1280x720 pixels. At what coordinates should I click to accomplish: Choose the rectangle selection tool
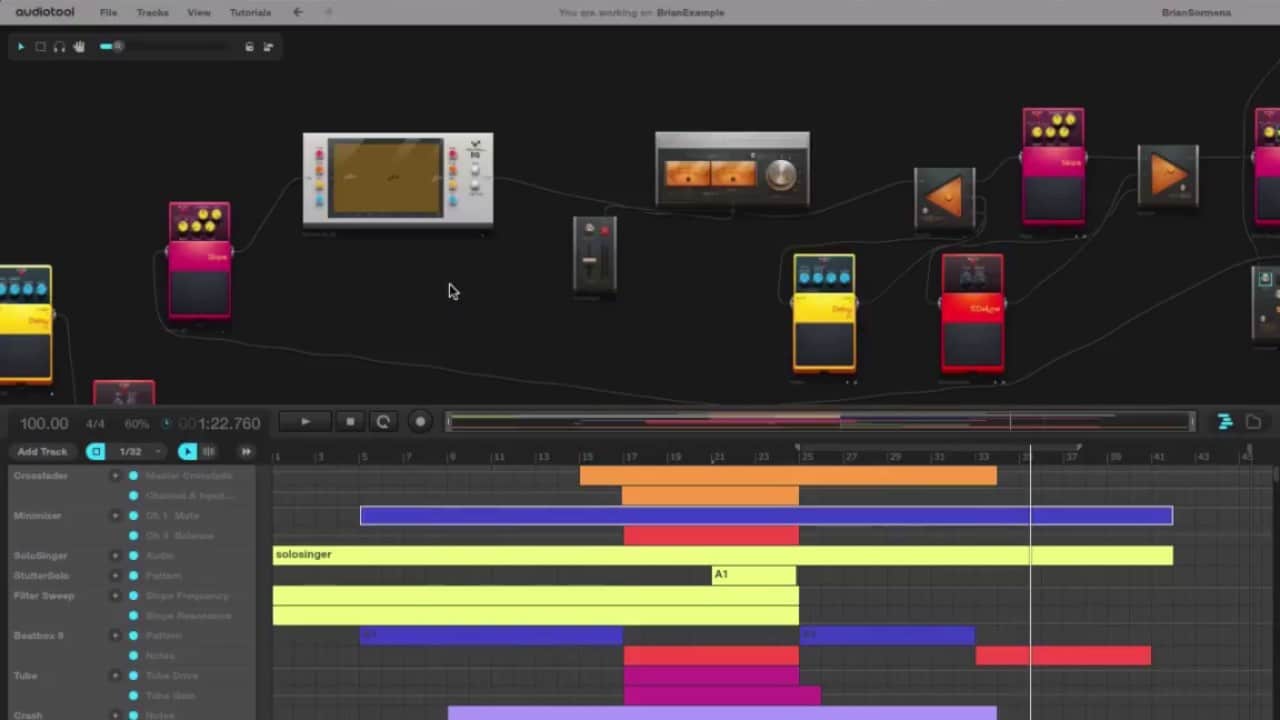point(40,47)
